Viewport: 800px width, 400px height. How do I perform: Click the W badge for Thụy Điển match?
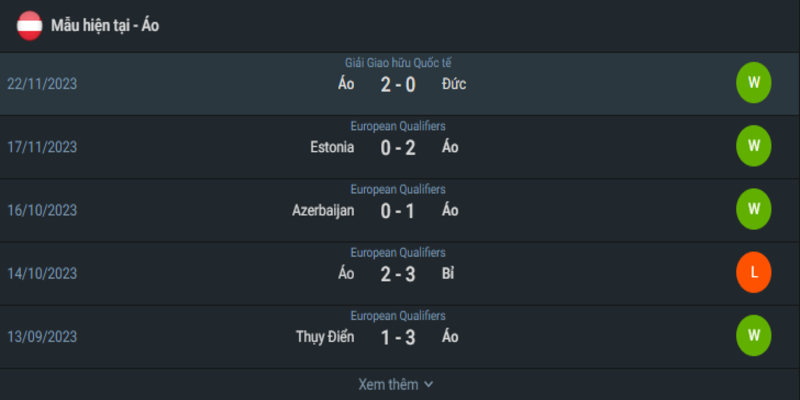(754, 336)
